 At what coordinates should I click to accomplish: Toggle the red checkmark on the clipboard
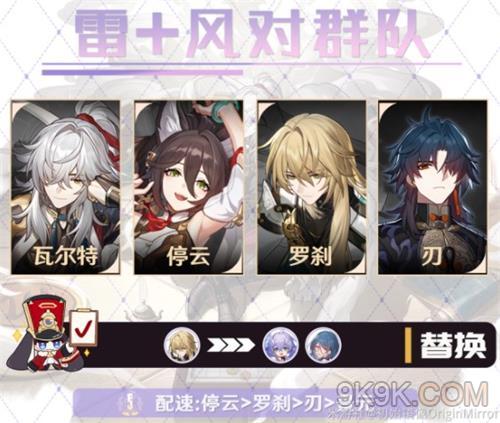coord(84,327)
